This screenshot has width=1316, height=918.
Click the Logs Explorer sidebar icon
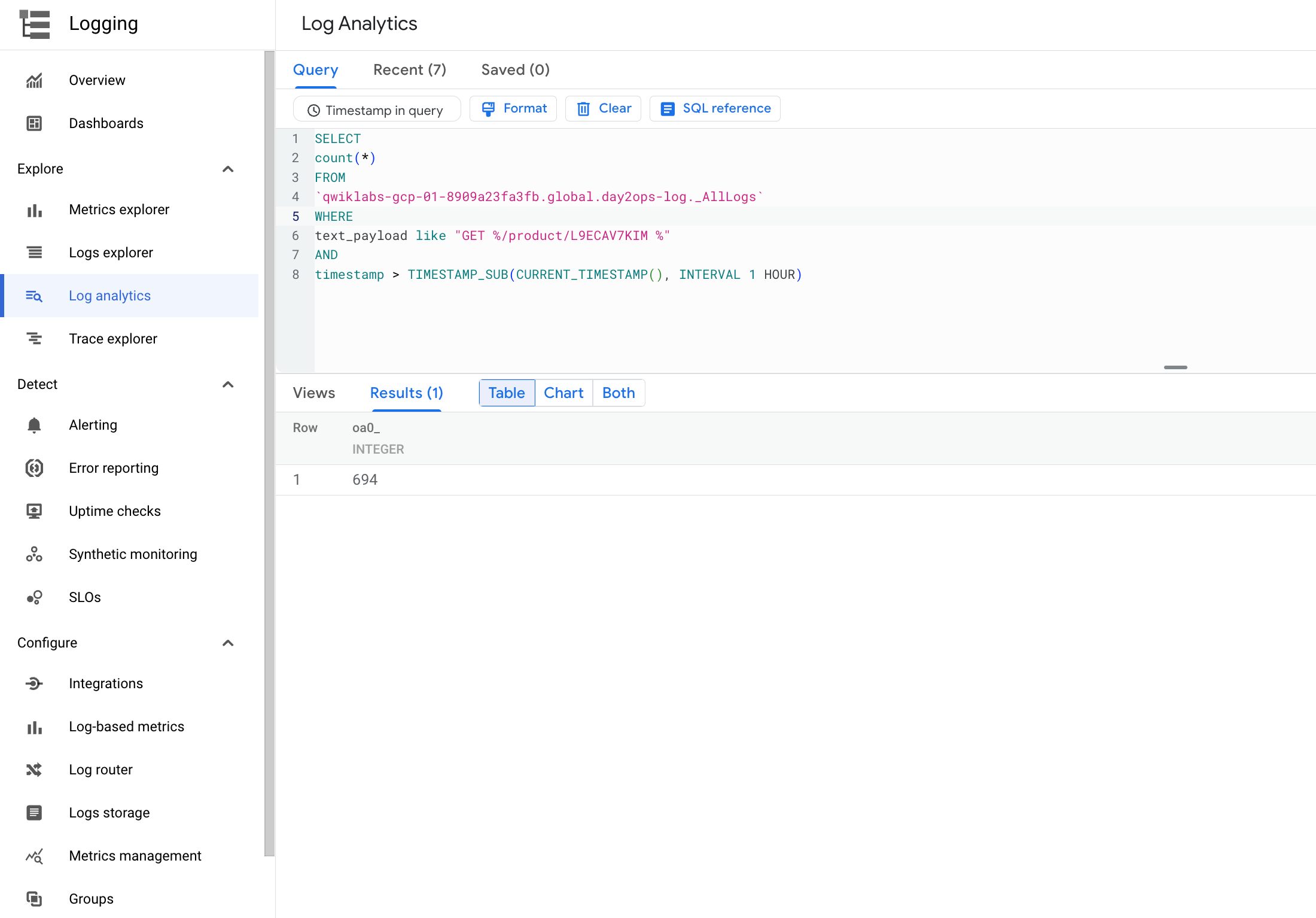35,252
